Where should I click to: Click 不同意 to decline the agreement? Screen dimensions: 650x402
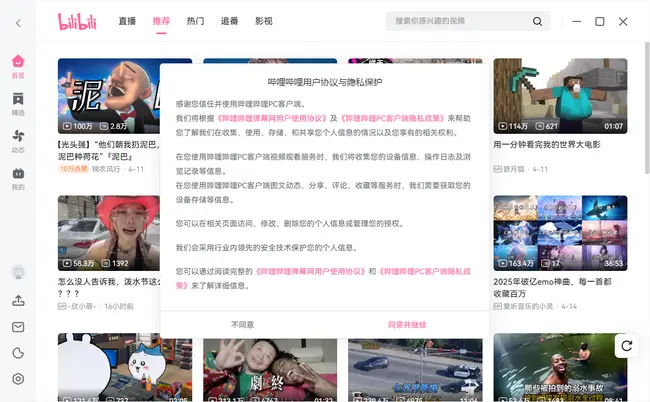(x=242, y=325)
